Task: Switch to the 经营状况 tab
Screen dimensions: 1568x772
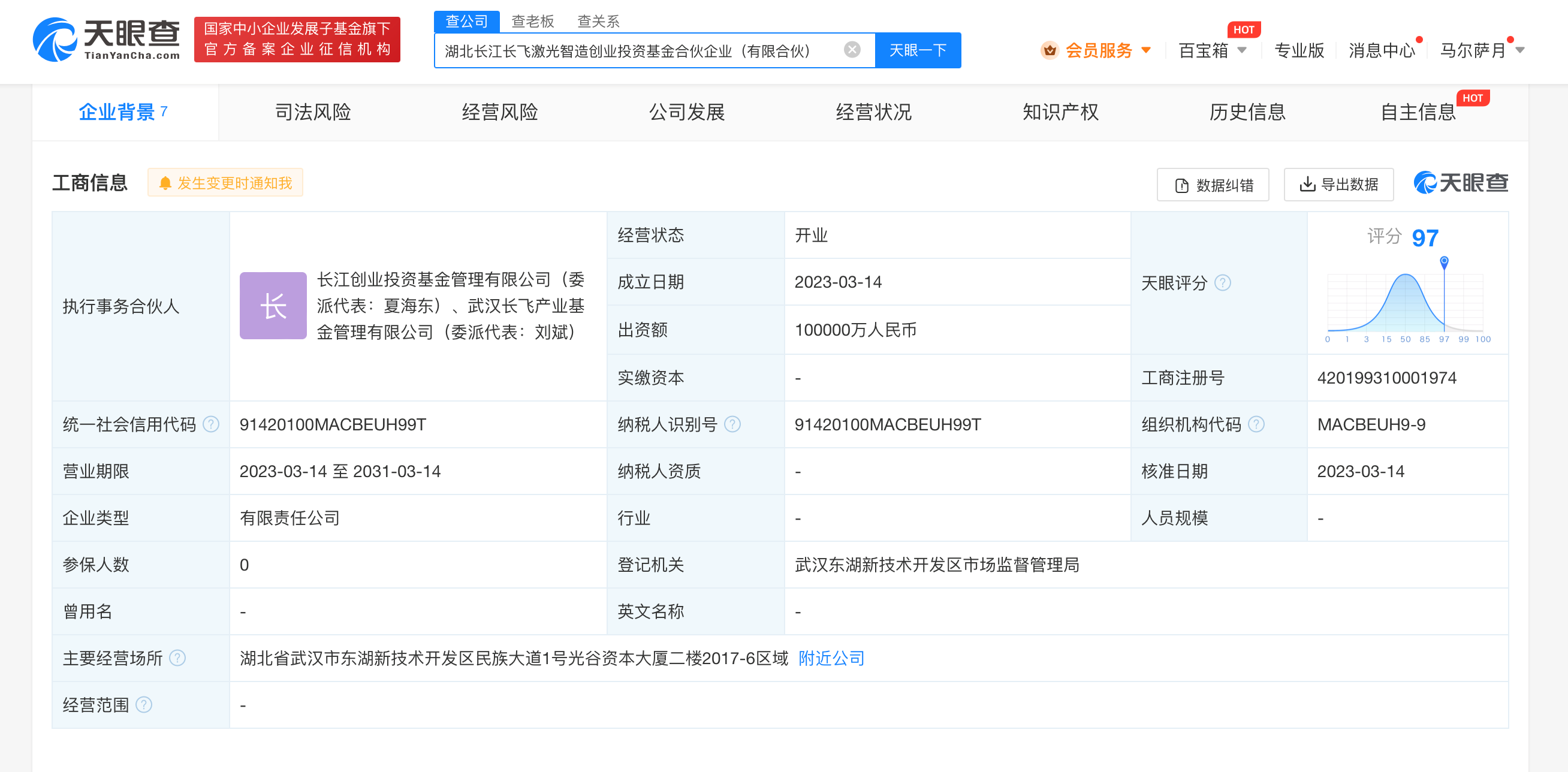Action: 873,112
